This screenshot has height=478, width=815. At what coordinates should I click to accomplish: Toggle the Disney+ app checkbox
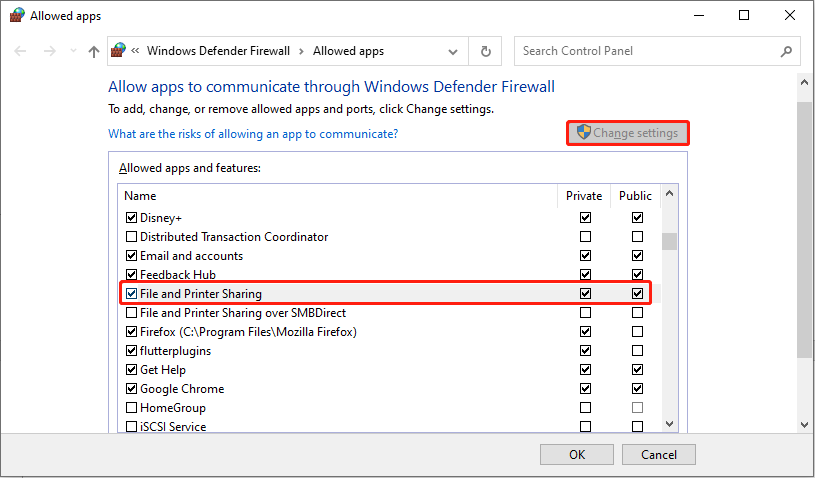click(131, 218)
